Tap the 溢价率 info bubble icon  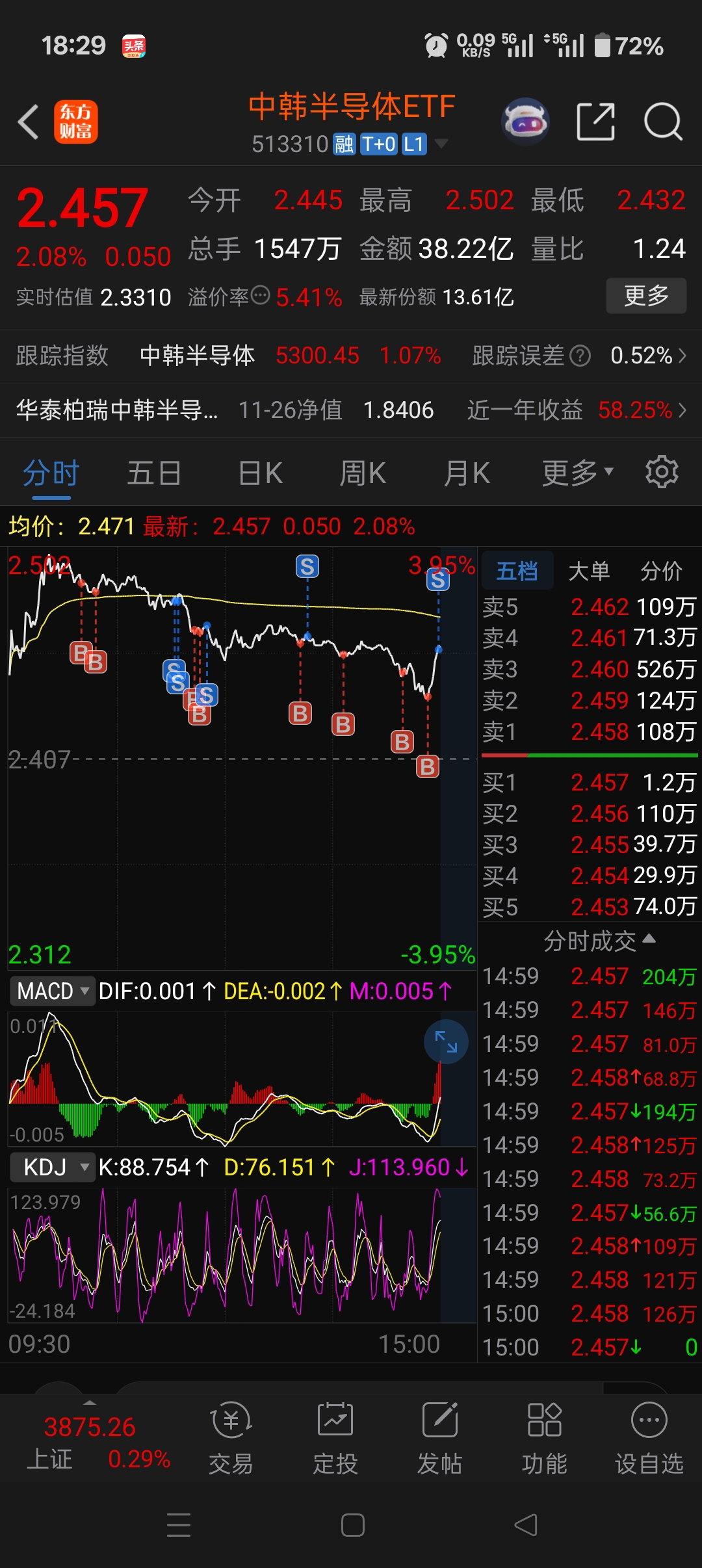point(260,296)
